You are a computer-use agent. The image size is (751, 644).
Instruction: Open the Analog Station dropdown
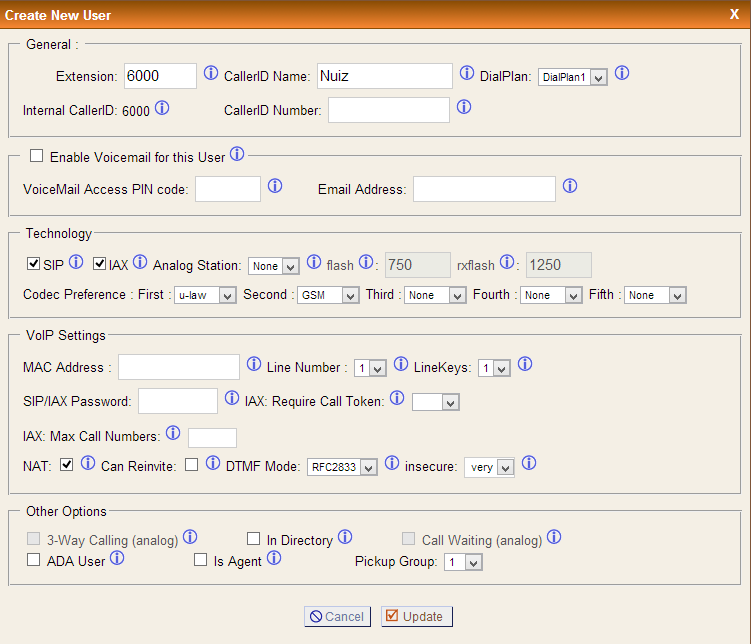[x=273, y=266]
